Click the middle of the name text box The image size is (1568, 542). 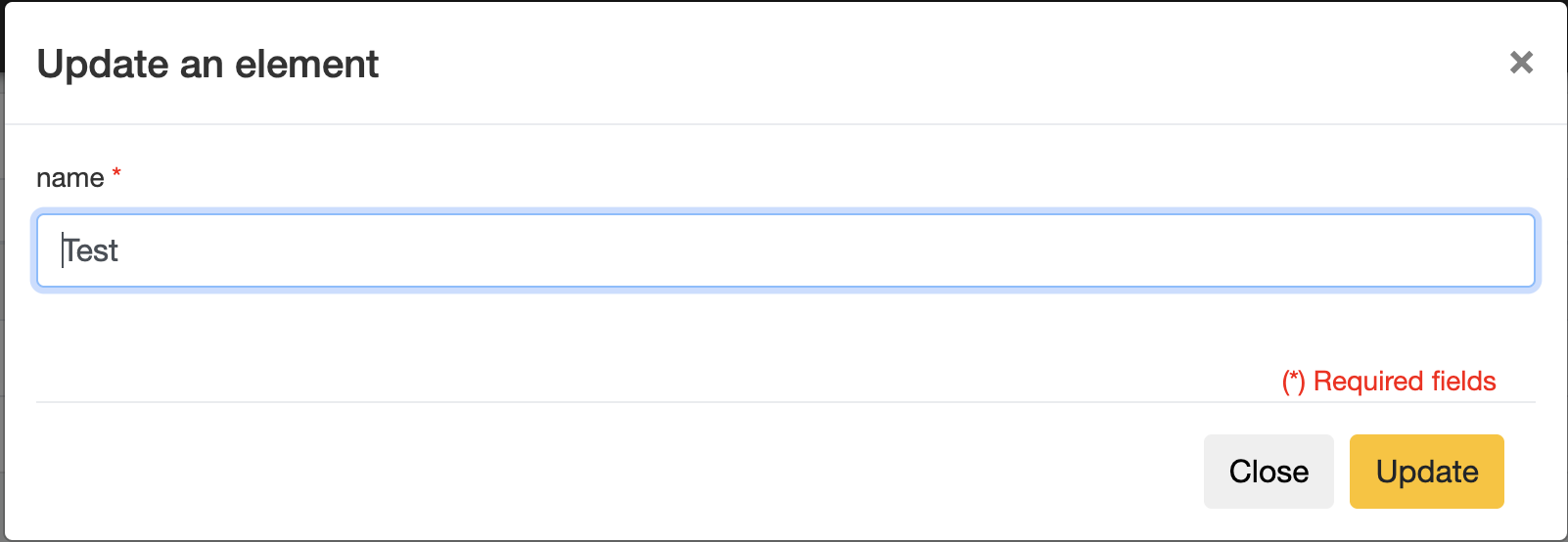coord(785,250)
